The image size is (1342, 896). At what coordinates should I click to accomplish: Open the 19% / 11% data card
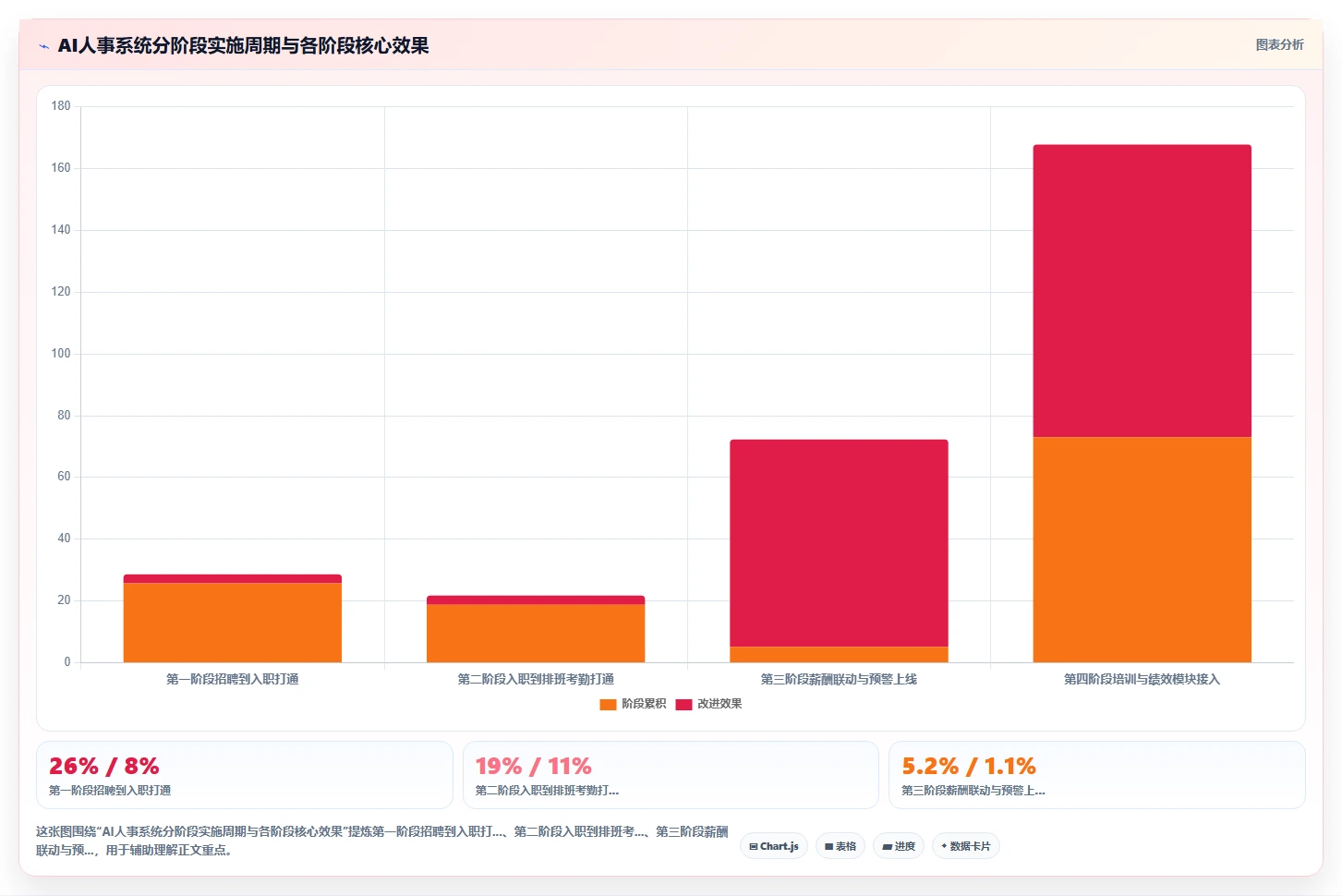coord(671,775)
